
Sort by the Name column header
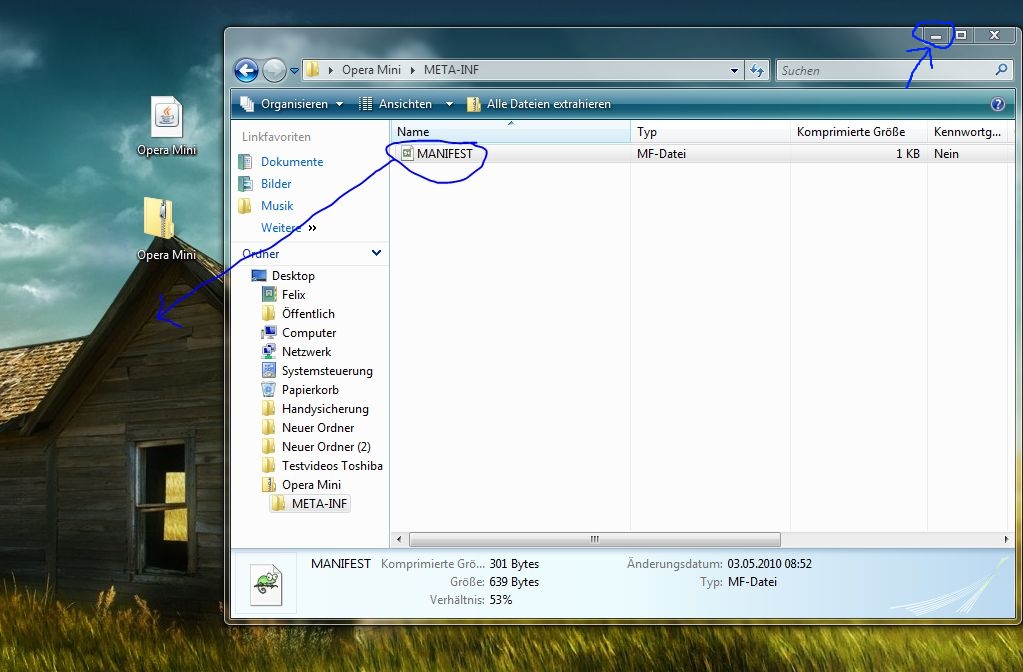pos(511,132)
